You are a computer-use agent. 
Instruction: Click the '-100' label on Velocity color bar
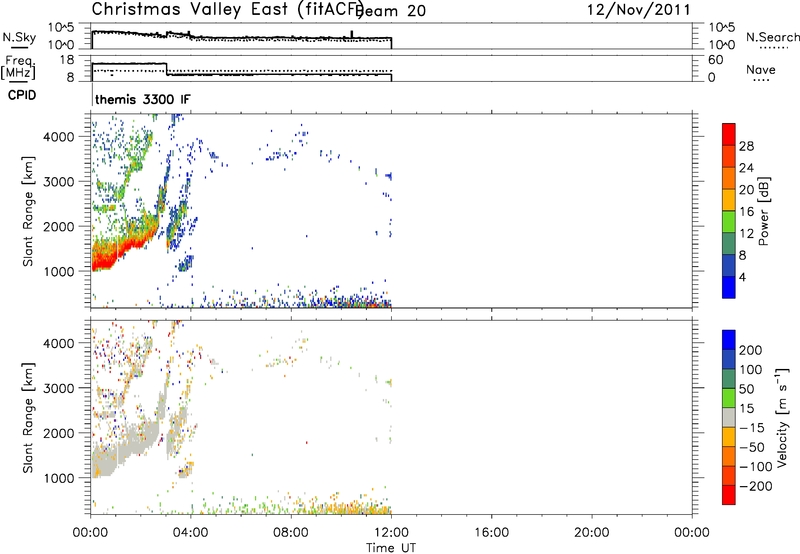click(x=756, y=466)
